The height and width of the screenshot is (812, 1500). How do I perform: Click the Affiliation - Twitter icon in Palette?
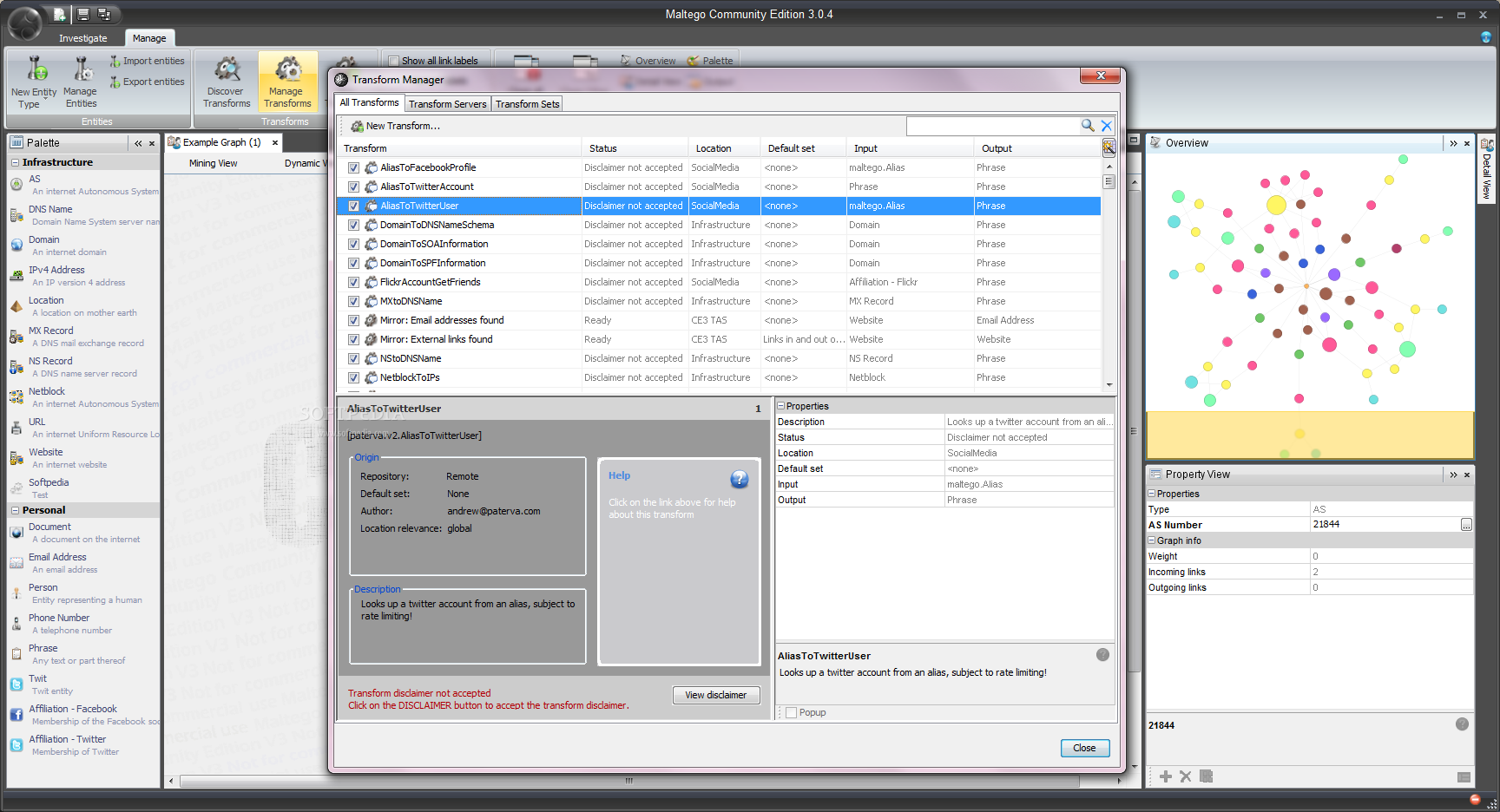(16, 745)
